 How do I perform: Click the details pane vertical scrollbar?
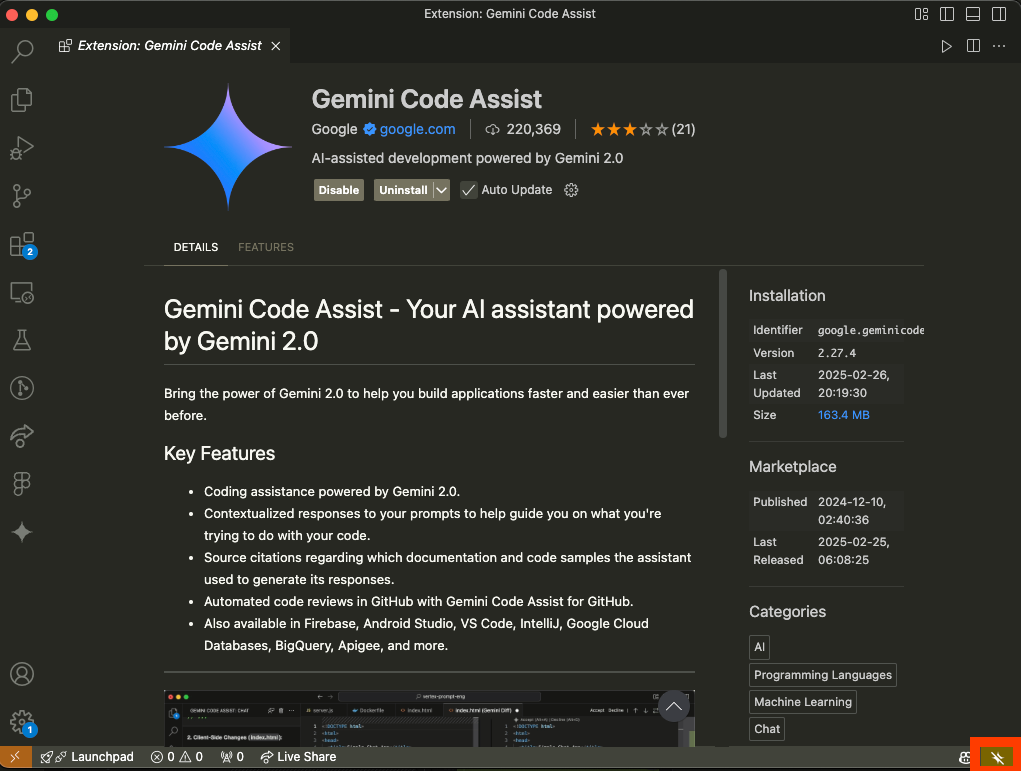coord(723,354)
